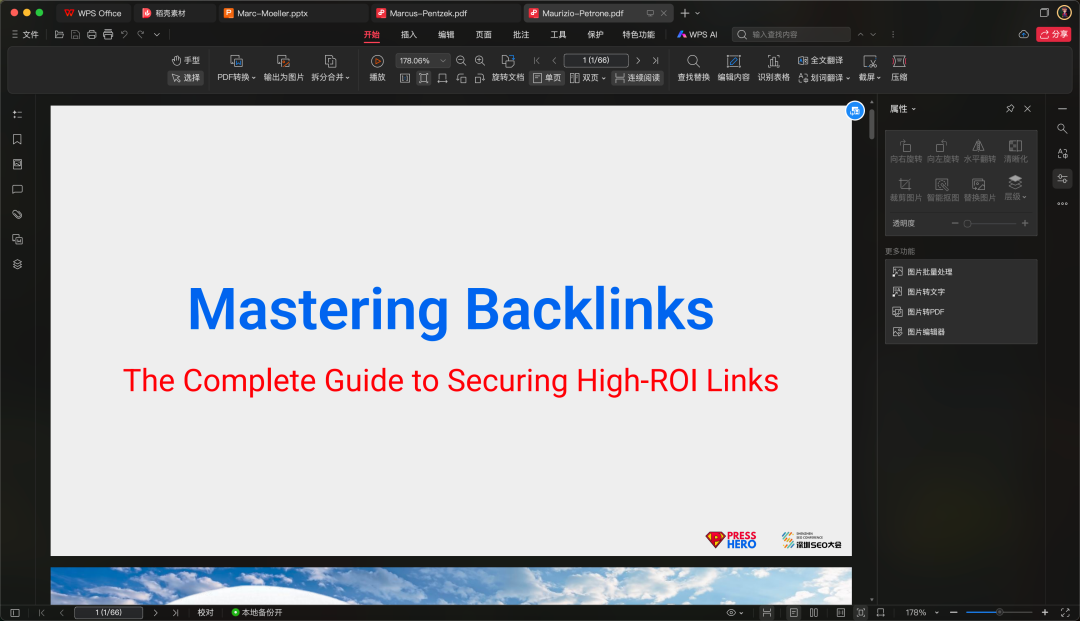Click the red 分享 share button
This screenshot has height=621, width=1080.
tap(1053, 34)
